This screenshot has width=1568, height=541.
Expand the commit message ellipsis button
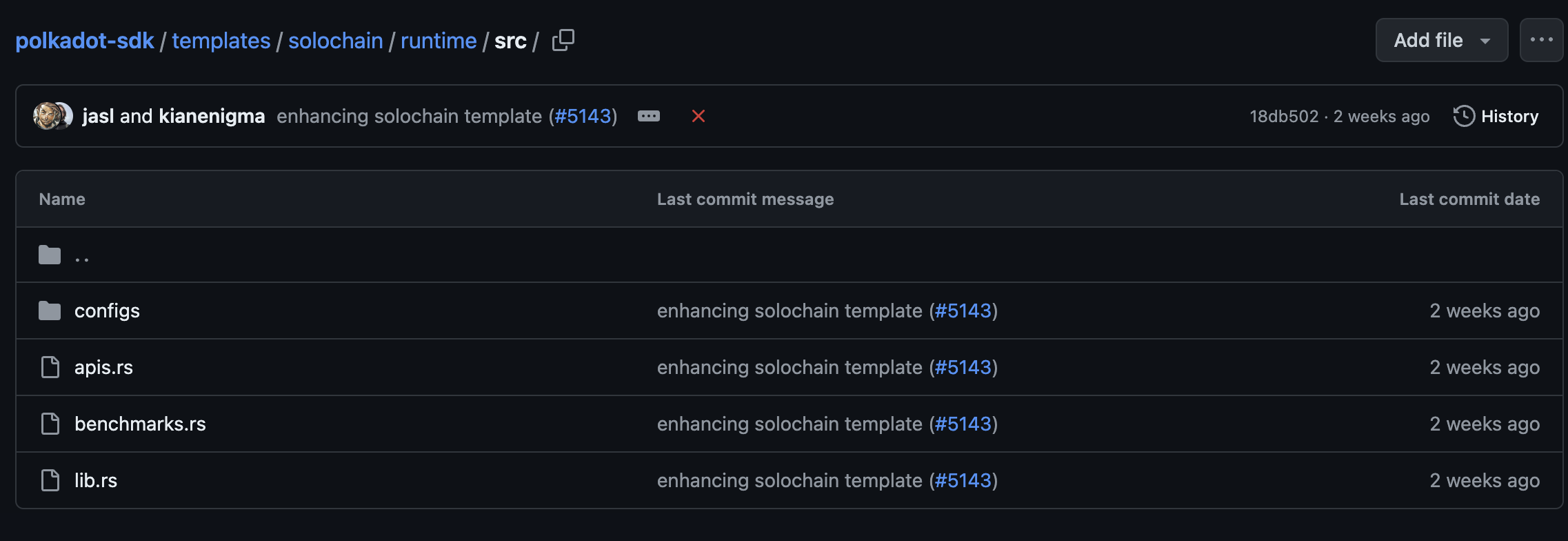pyautogui.click(x=649, y=116)
